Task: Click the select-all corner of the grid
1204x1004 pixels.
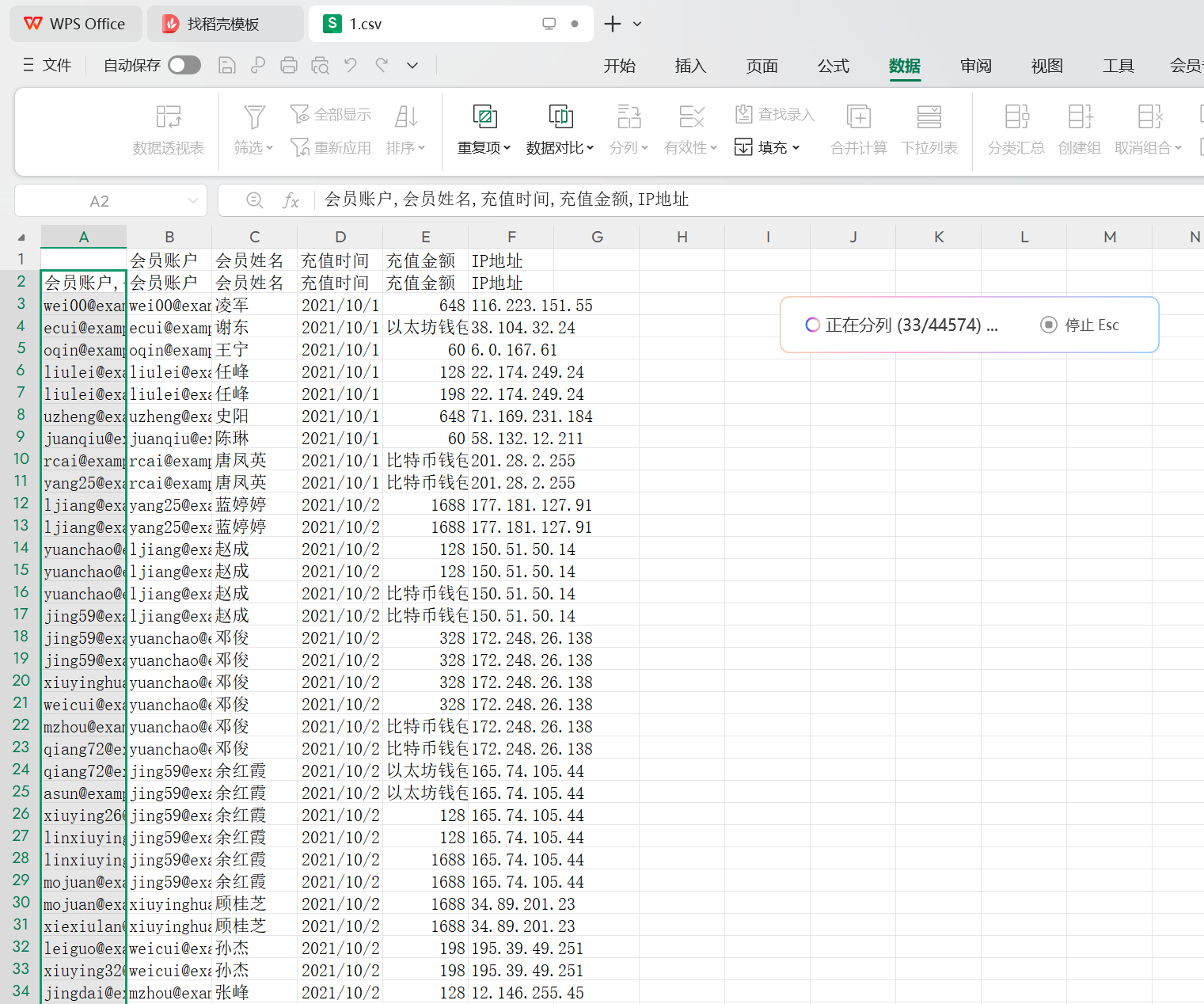Action: [21, 237]
